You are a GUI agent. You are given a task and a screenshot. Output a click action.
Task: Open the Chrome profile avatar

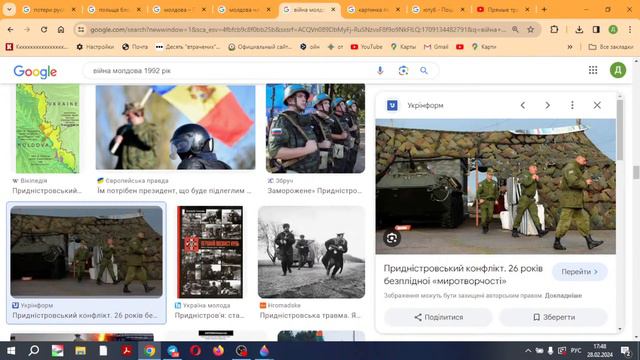coord(613,29)
